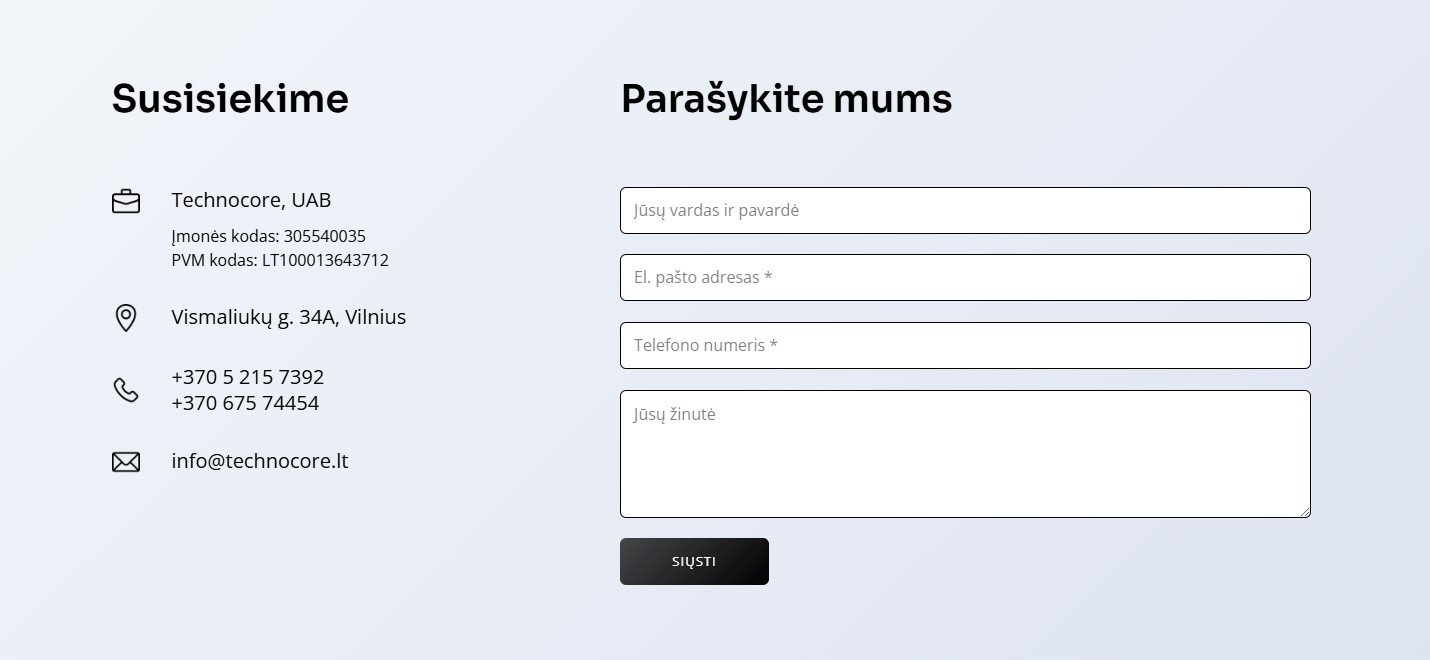The height and width of the screenshot is (660, 1430).
Task: Select the 'Telefono numeris' field
Action: point(965,346)
